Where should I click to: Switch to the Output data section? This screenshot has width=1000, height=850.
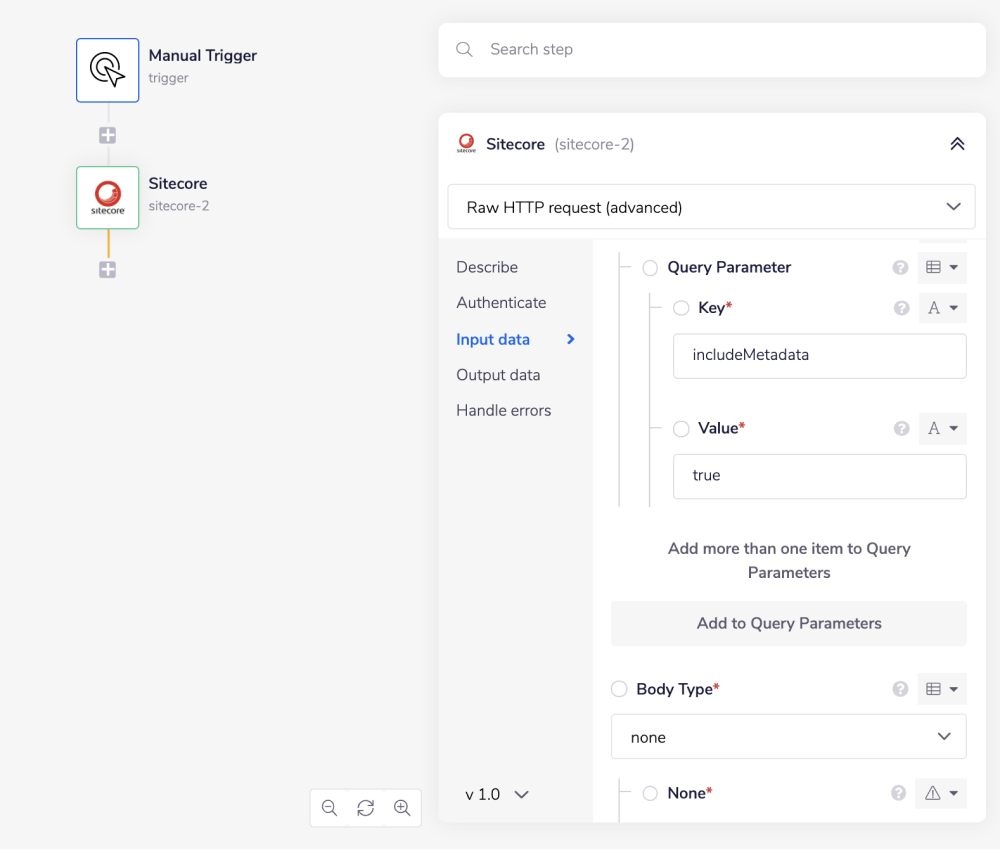pos(498,375)
